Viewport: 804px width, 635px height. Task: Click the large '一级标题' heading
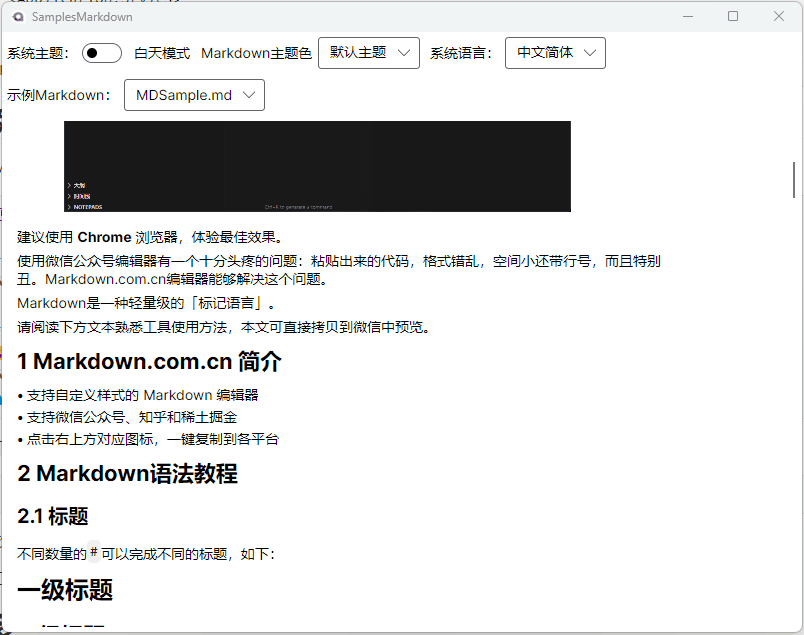coord(65,590)
